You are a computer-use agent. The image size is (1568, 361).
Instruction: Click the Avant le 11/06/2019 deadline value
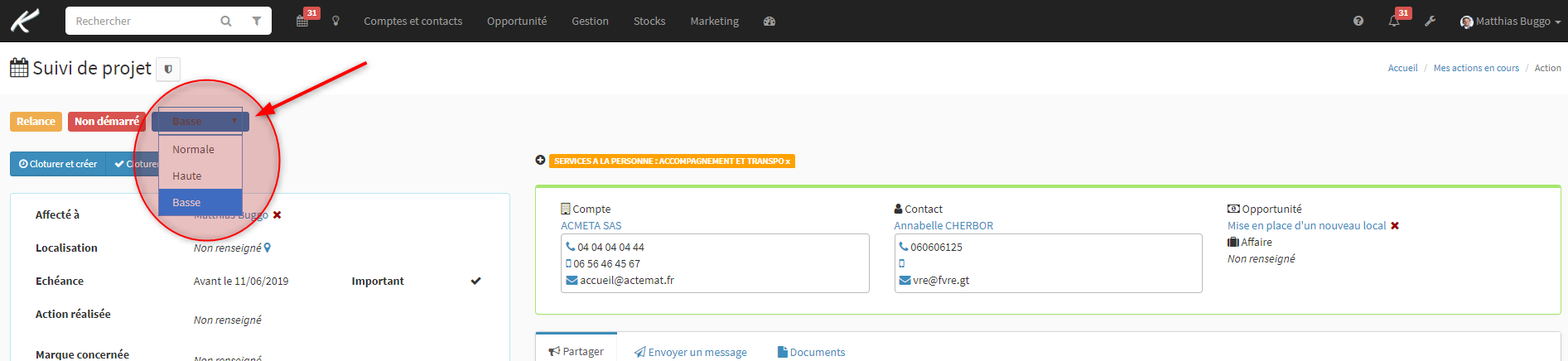[241, 281]
